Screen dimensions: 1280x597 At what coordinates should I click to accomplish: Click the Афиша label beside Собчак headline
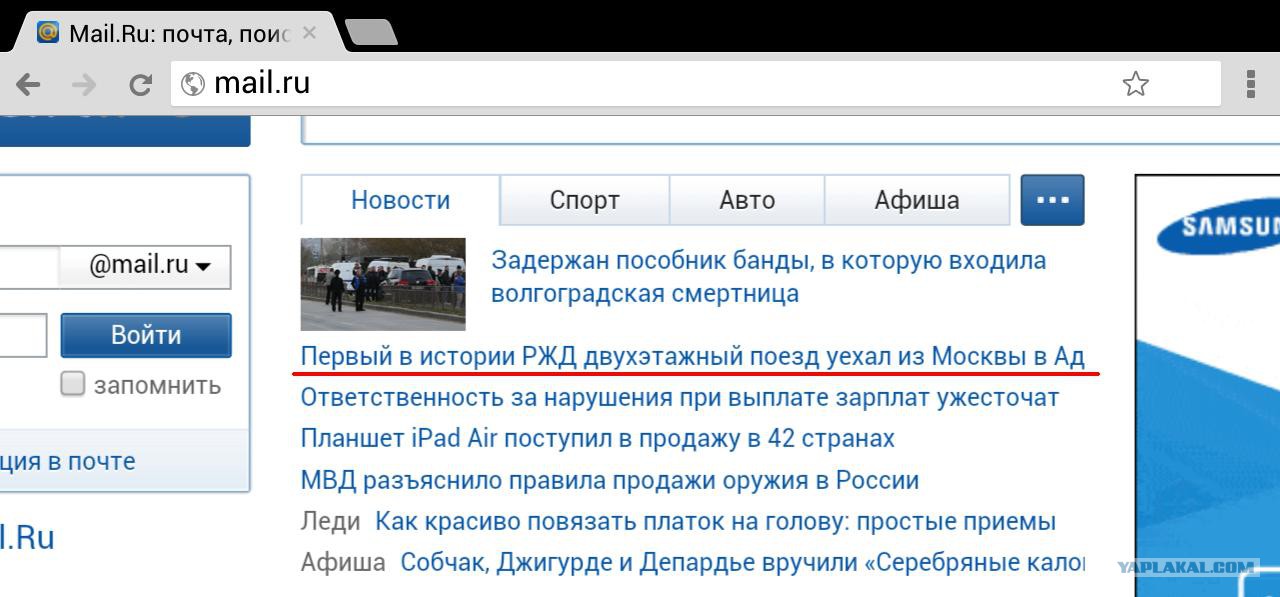point(343,562)
